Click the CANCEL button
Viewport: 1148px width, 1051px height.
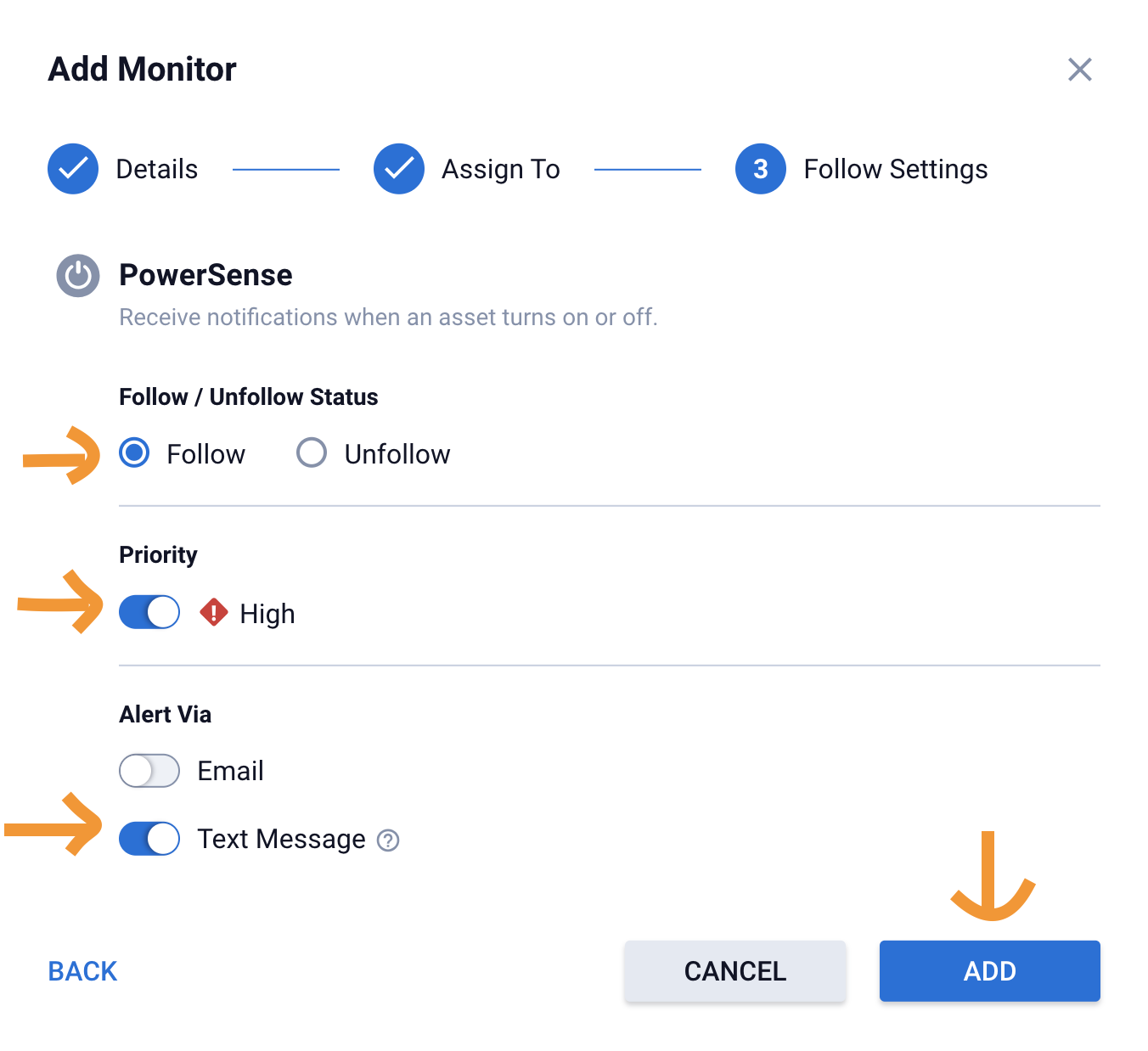[x=735, y=971]
